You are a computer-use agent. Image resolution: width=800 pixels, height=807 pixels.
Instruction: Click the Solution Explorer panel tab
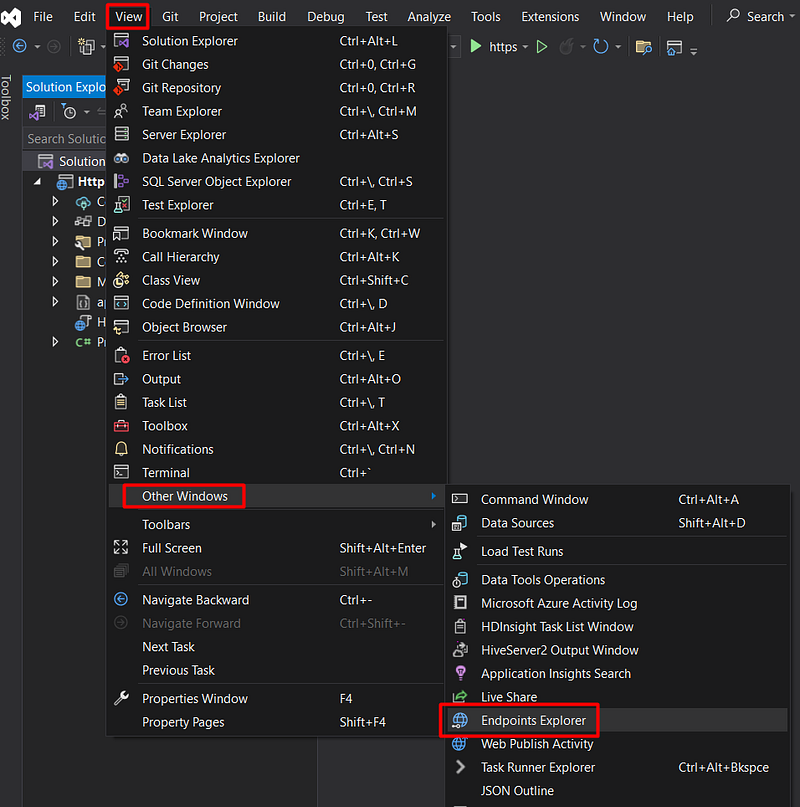(x=65, y=86)
